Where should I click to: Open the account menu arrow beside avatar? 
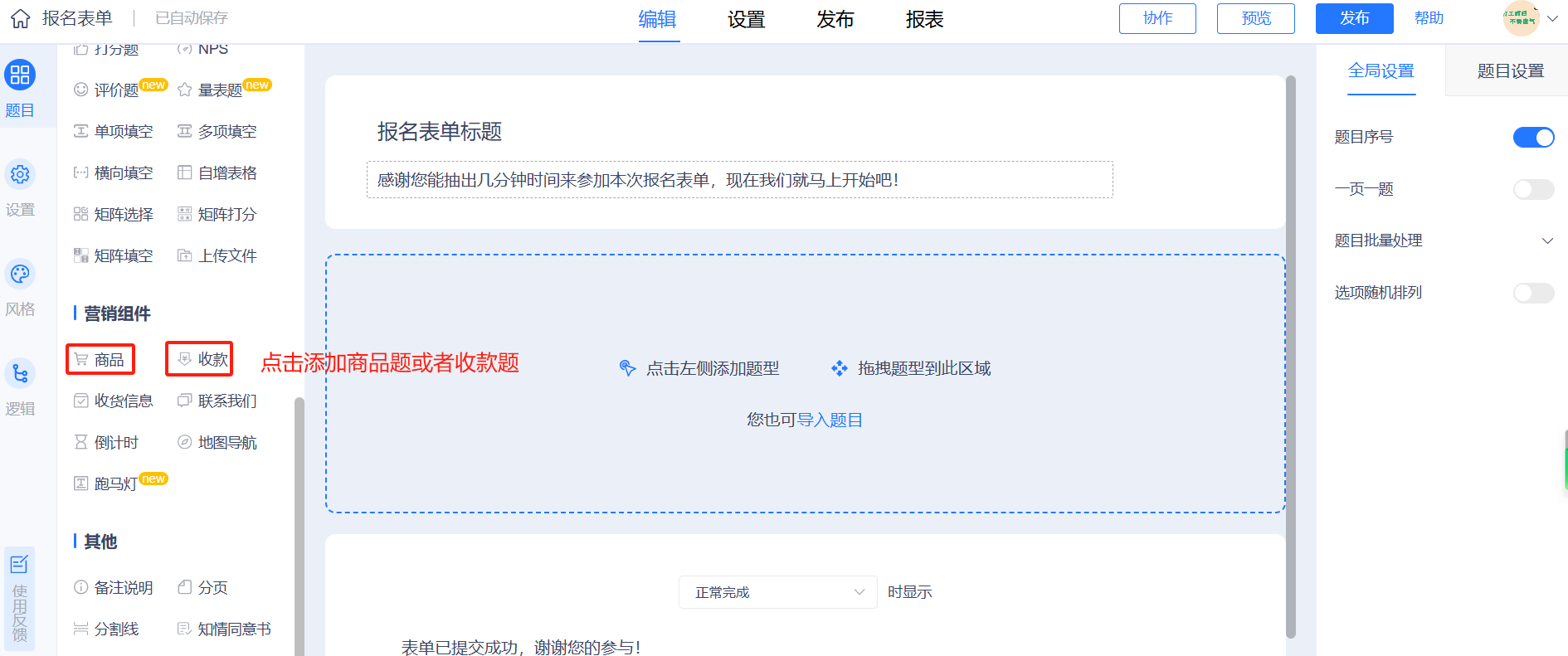pyautogui.click(x=1552, y=18)
